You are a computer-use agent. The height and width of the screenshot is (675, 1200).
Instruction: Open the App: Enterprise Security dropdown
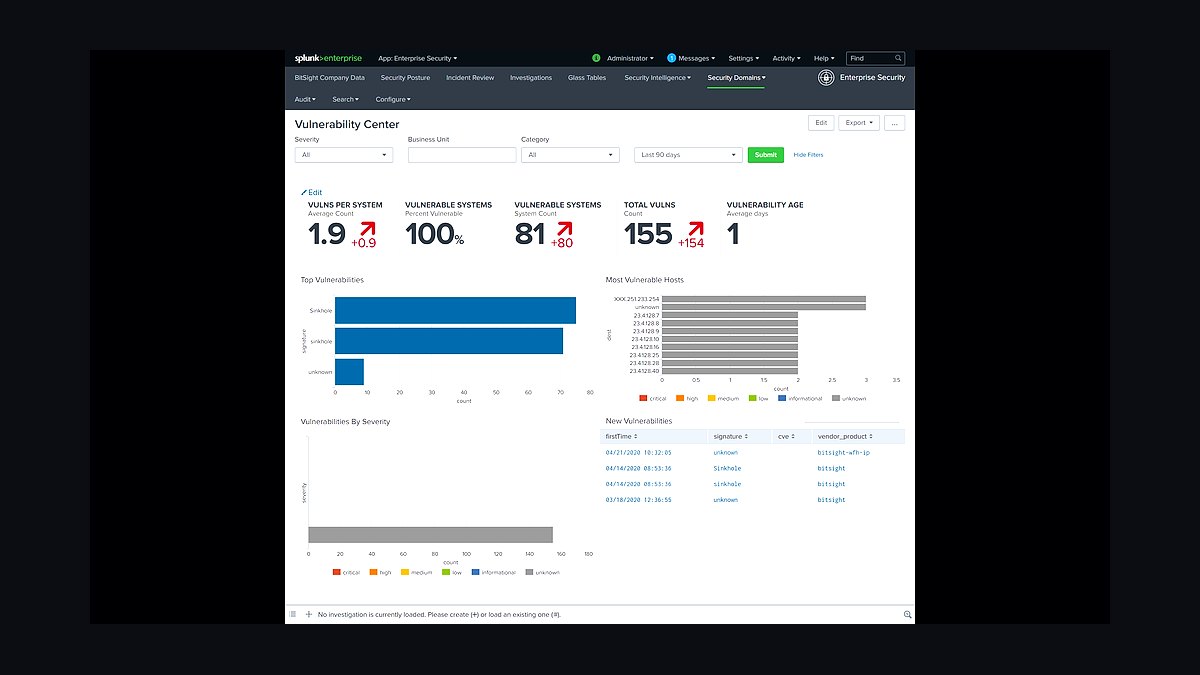[x=418, y=58]
